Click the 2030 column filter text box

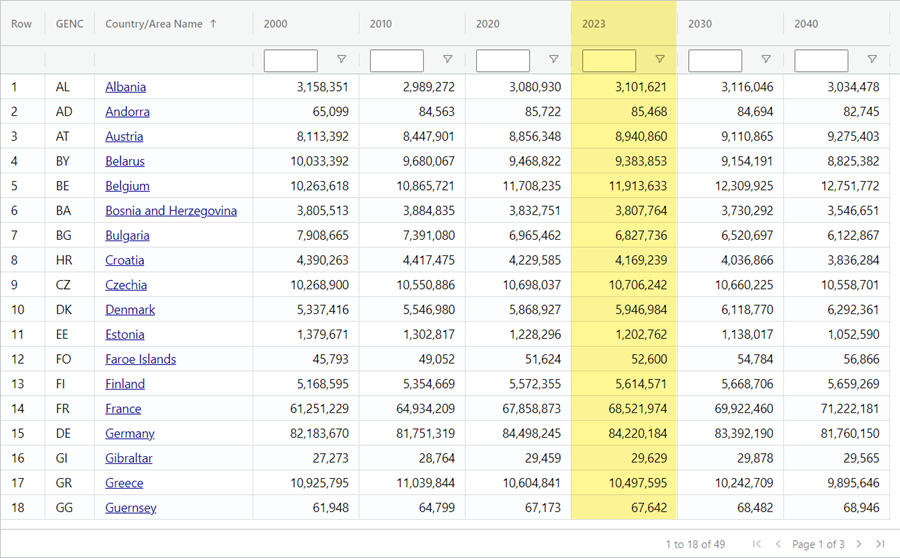(715, 60)
